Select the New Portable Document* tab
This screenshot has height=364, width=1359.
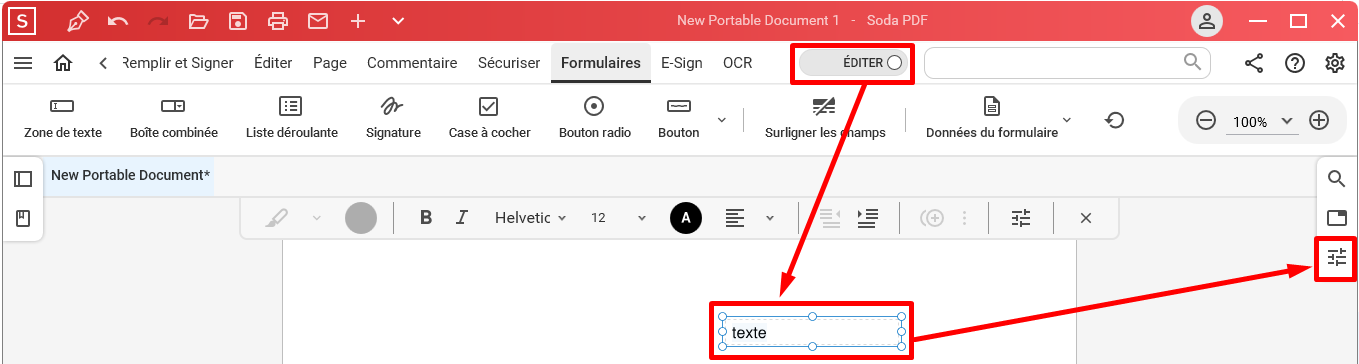click(x=130, y=175)
